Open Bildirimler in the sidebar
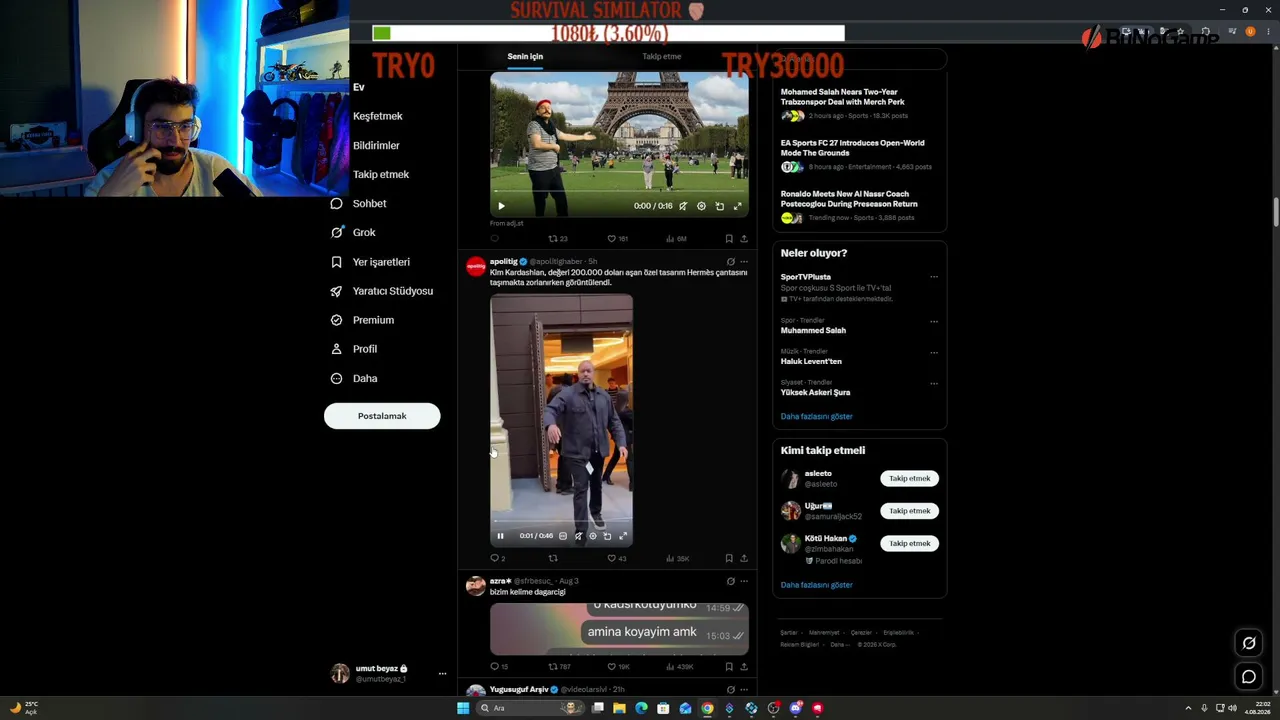Viewport: 1280px width, 720px height. click(375, 145)
